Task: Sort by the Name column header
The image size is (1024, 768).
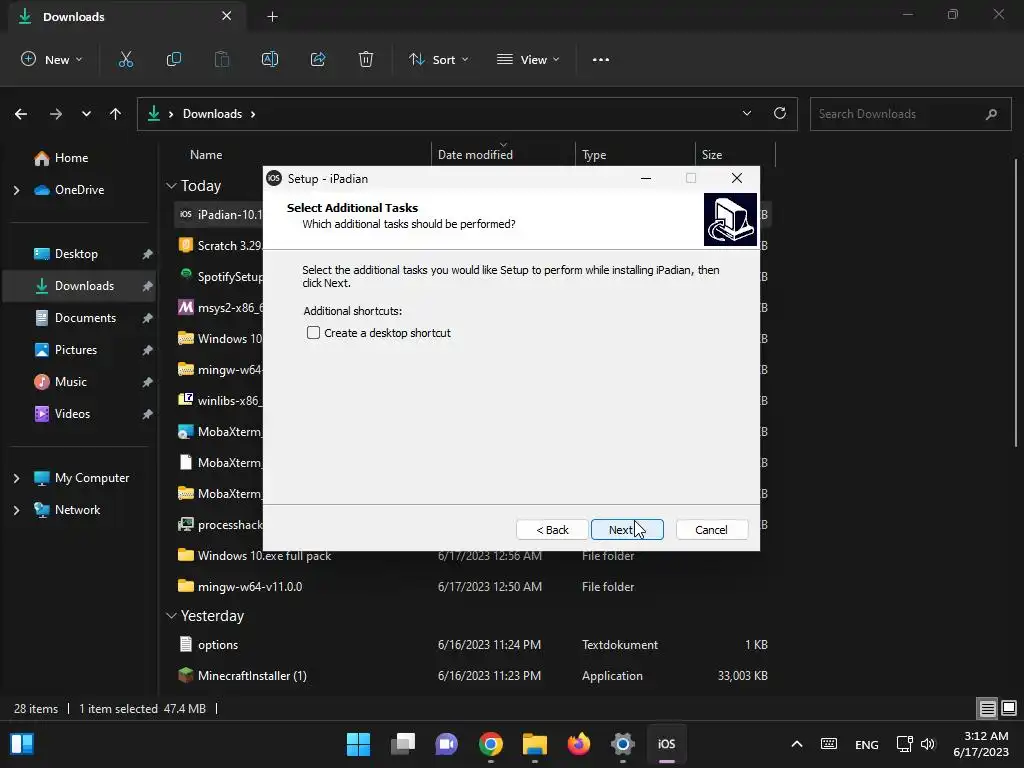Action: coord(206,155)
